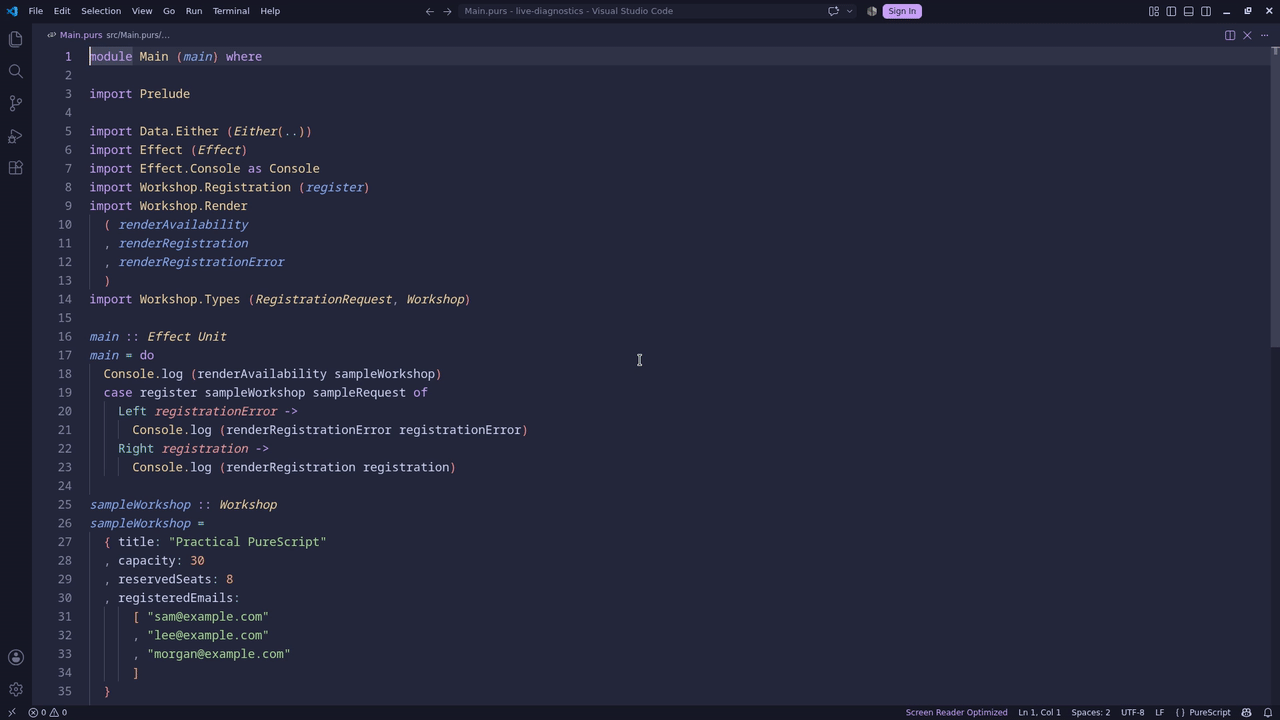Open the Extensions view icon

[15, 168]
